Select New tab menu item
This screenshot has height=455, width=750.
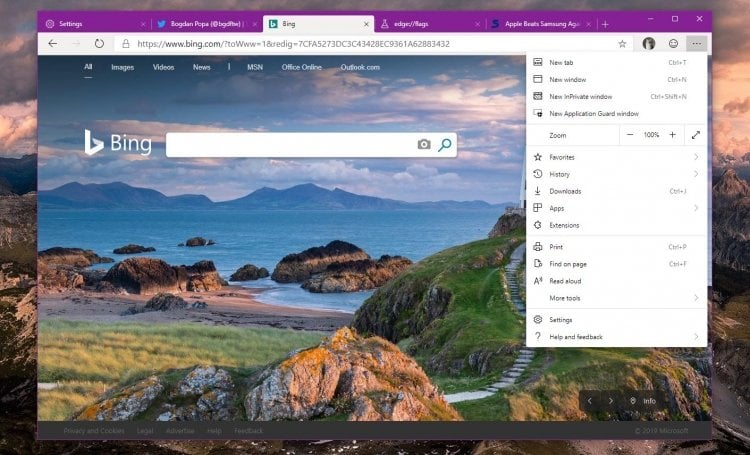(x=617, y=63)
